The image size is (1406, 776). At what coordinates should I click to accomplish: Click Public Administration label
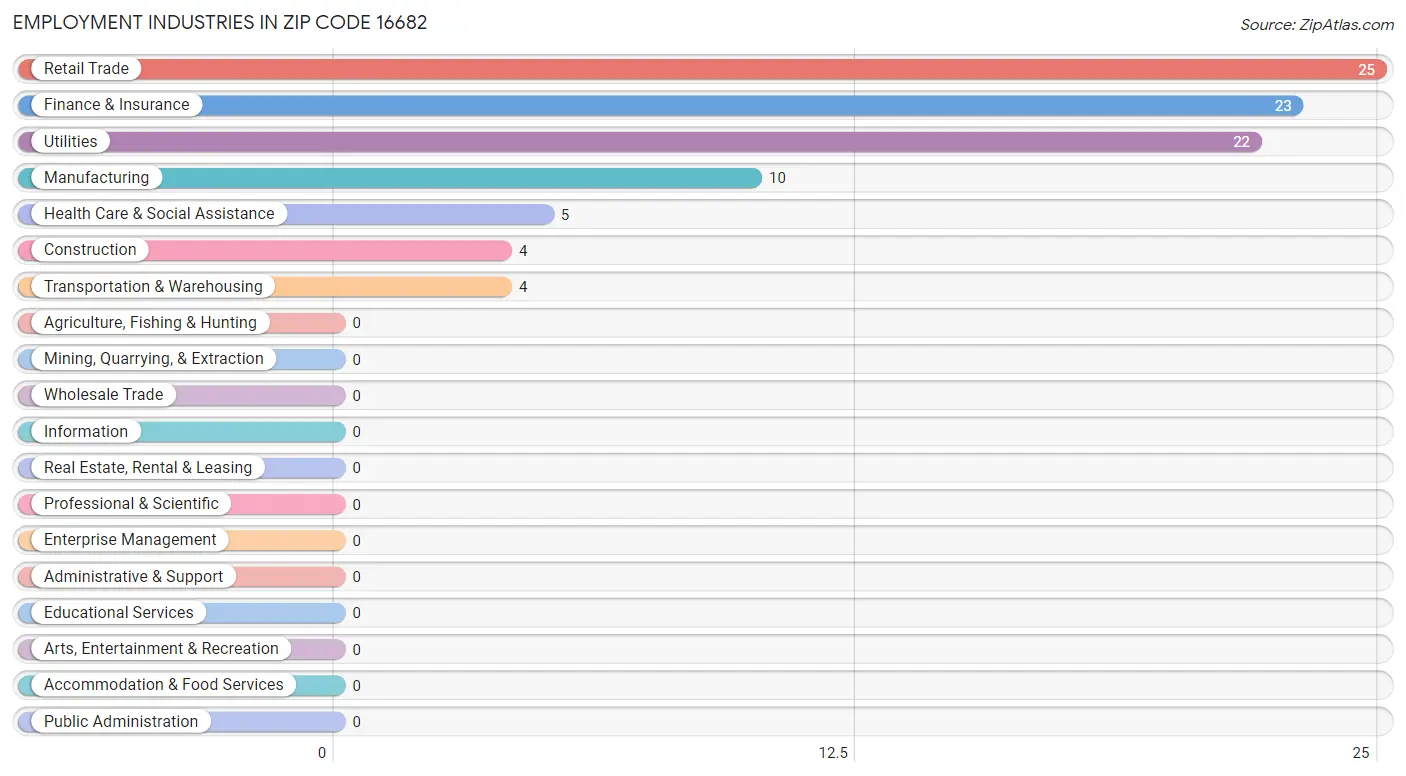tap(121, 722)
